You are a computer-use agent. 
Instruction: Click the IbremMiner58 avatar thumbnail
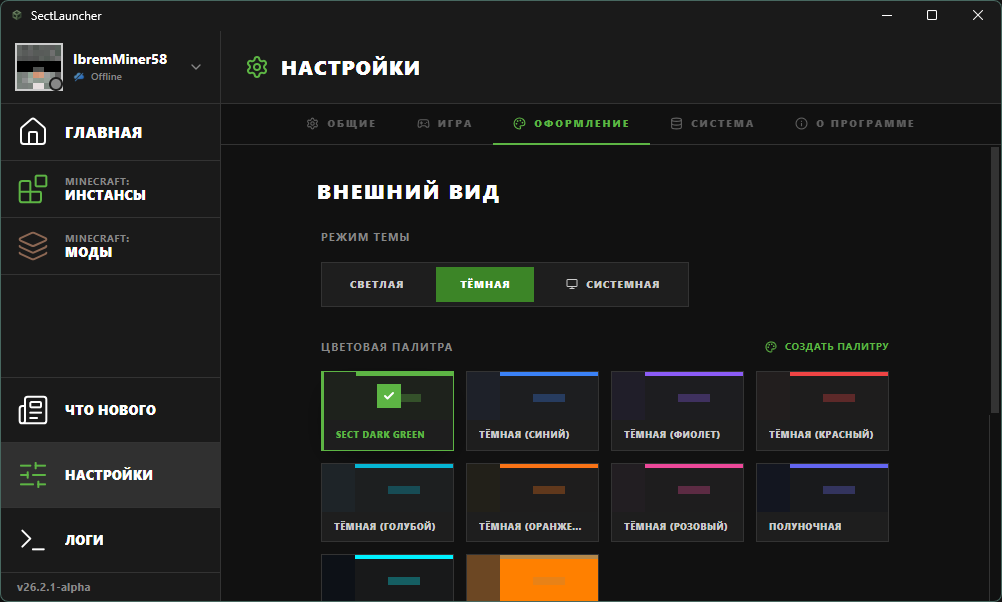point(38,66)
